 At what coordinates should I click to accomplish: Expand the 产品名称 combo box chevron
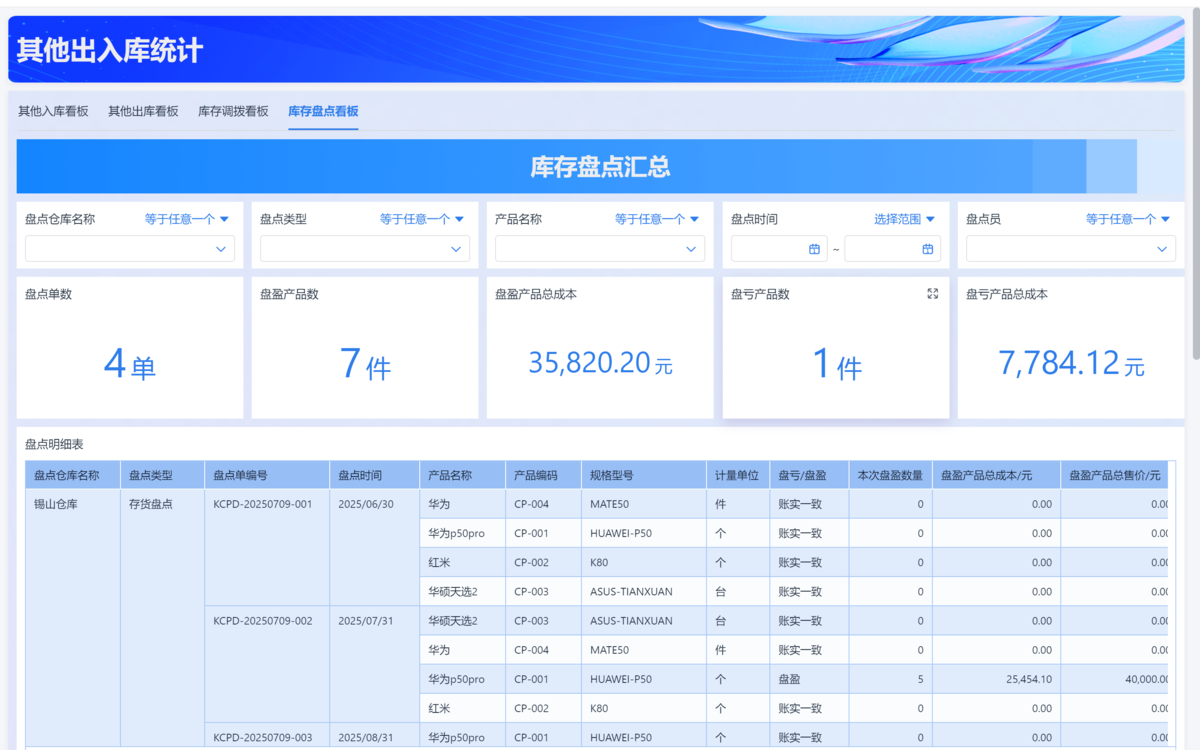691,249
